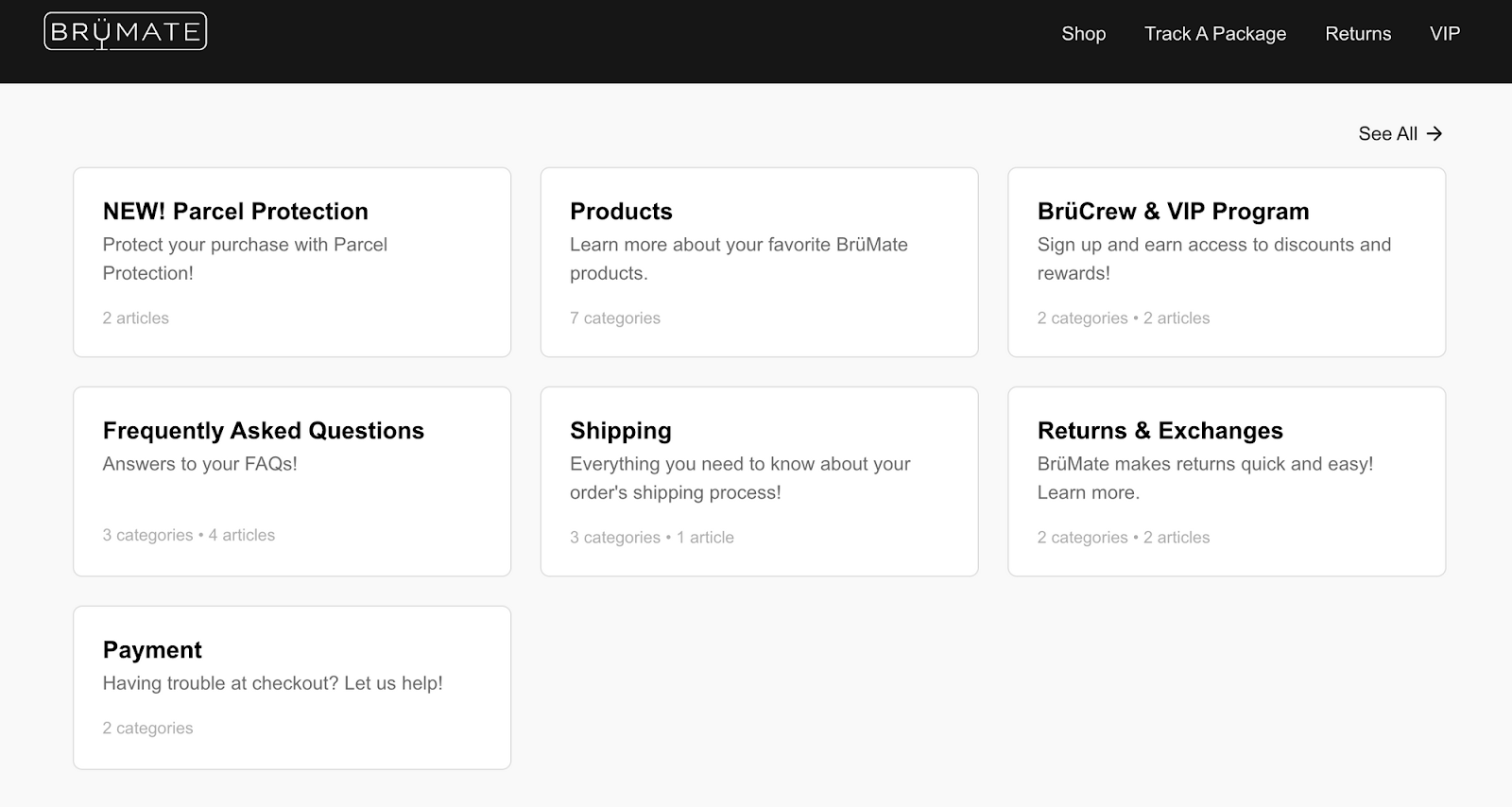1512x807 pixels.
Task: Open Track A Package in the header
Action: [x=1215, y=34]
